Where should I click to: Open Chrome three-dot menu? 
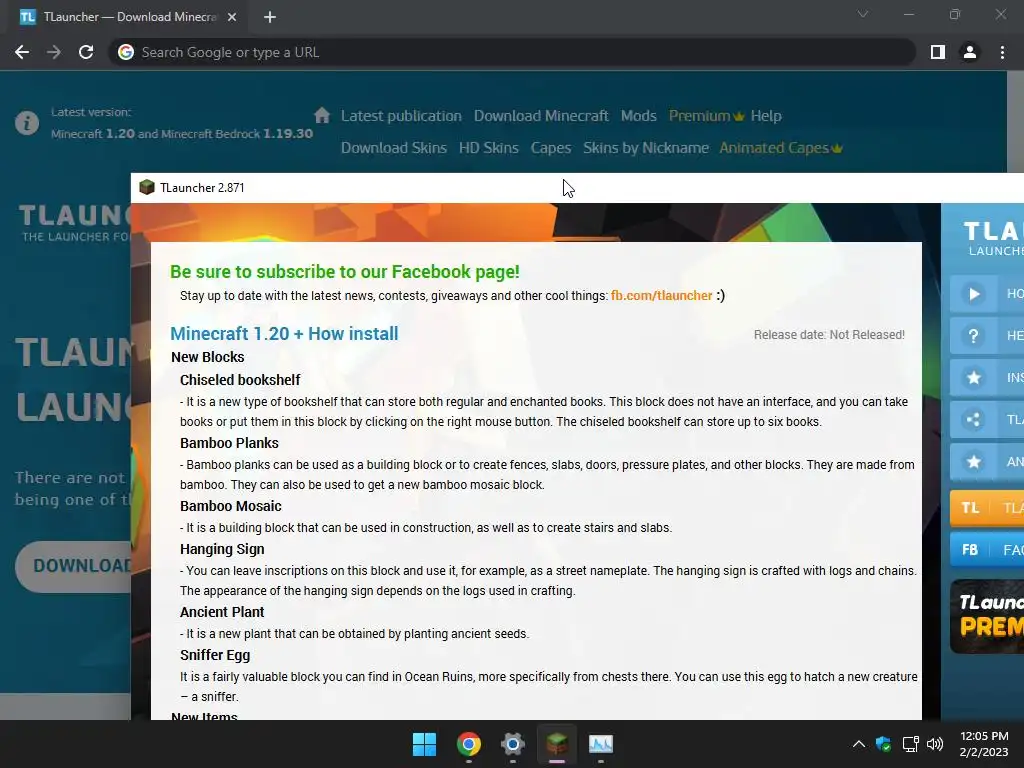point(1002,52)
